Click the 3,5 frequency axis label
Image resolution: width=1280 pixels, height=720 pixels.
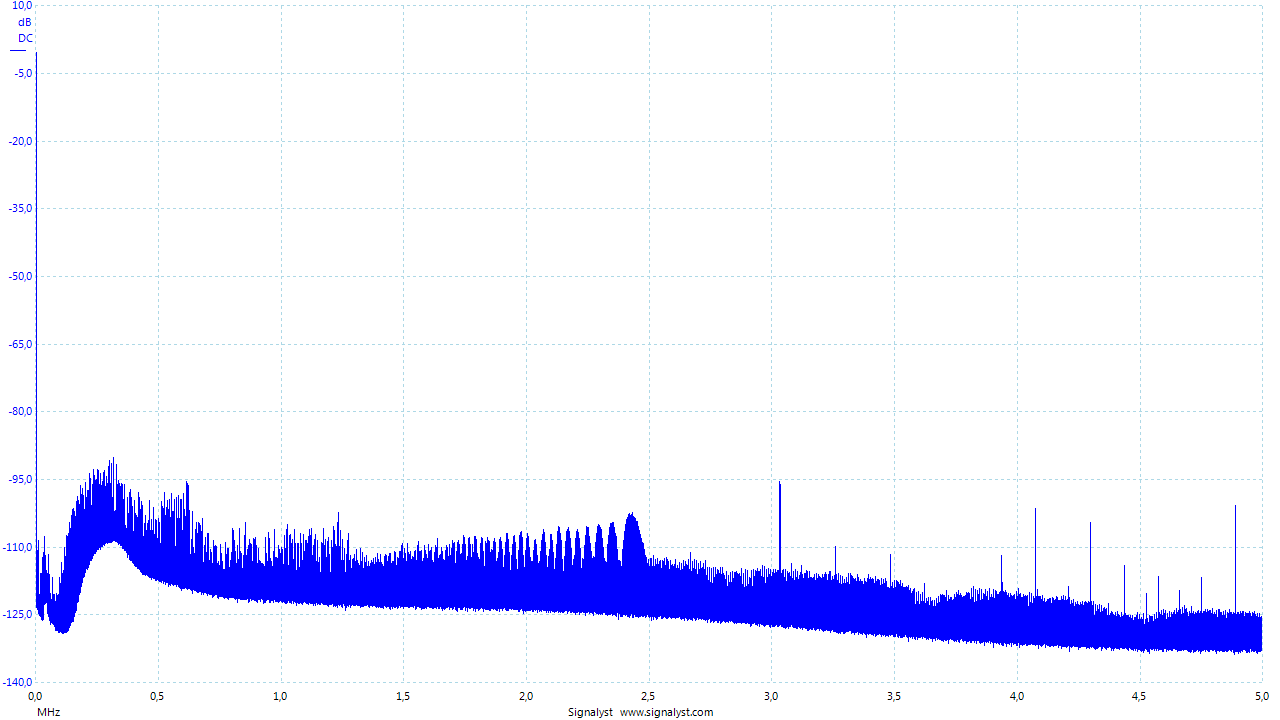[x=894, y=695]
